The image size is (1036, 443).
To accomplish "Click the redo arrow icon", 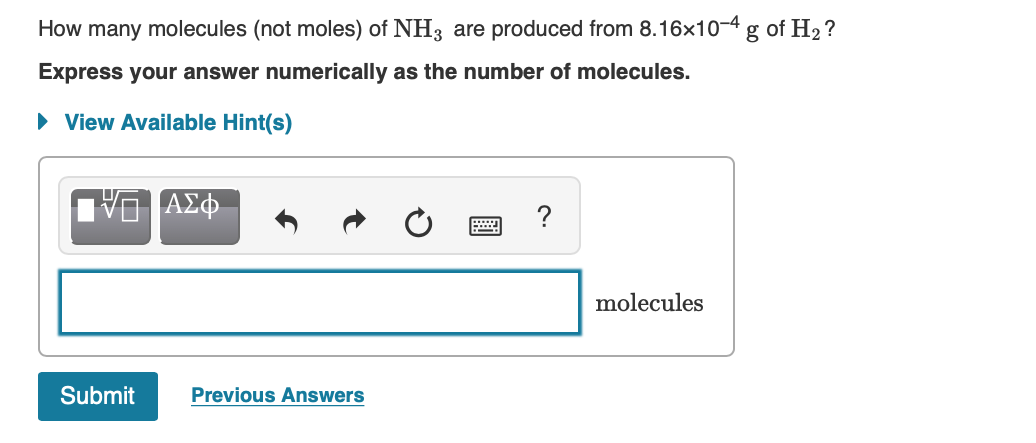I will [x=350, y=218].
